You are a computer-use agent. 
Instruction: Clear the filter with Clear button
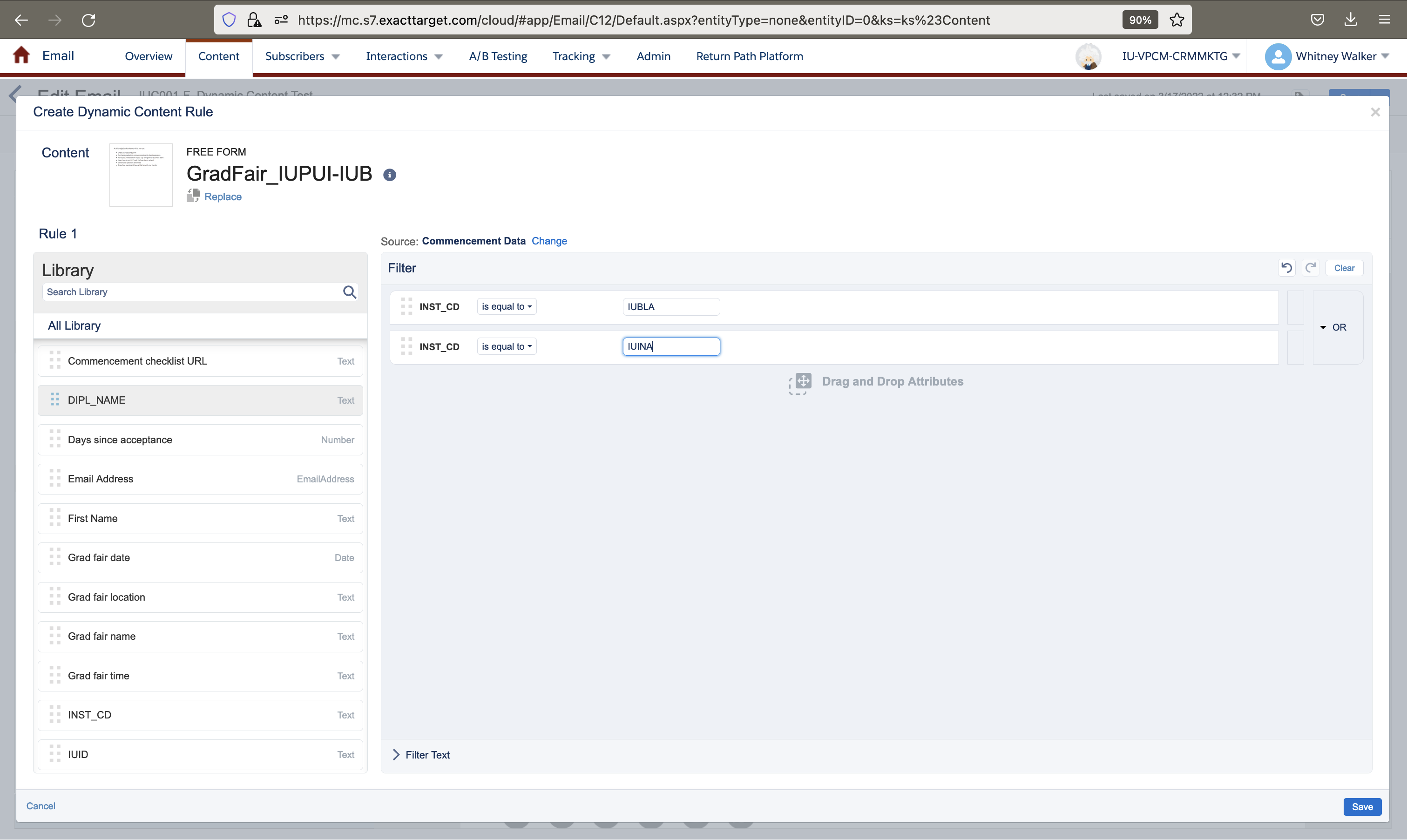pyautogui.click(x=1344, y=268)
